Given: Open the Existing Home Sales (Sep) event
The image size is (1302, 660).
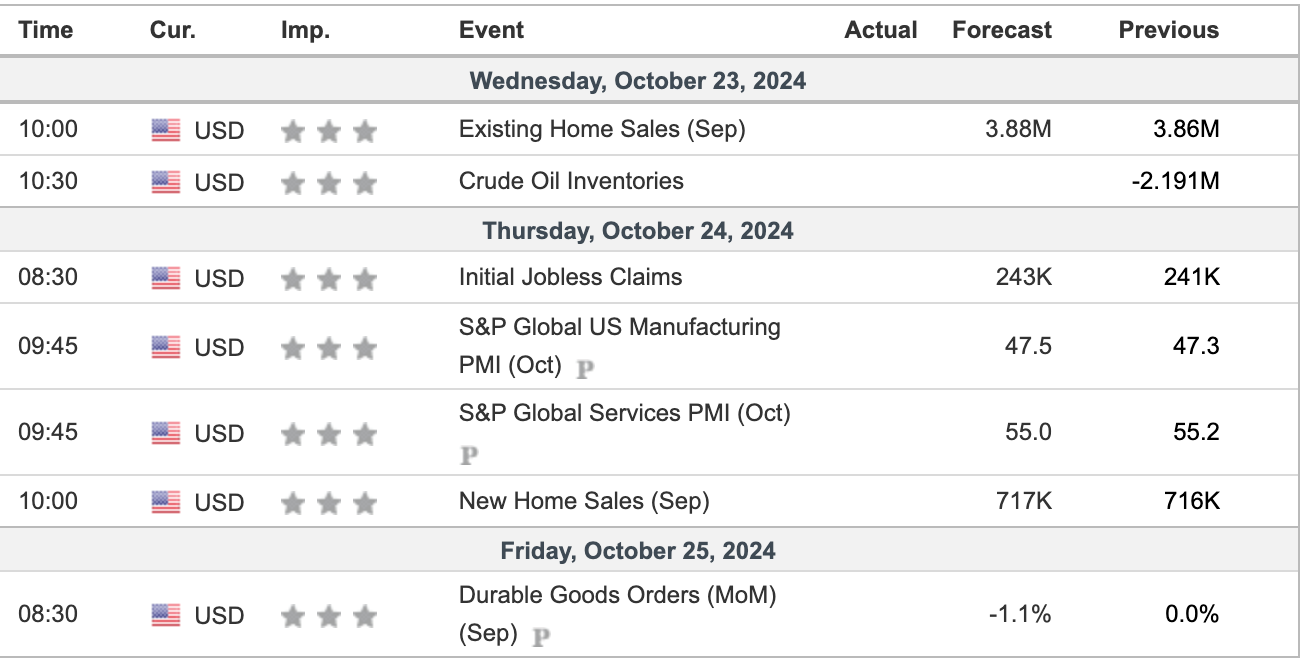Looking at the screenshot, I should coord(602,129).
